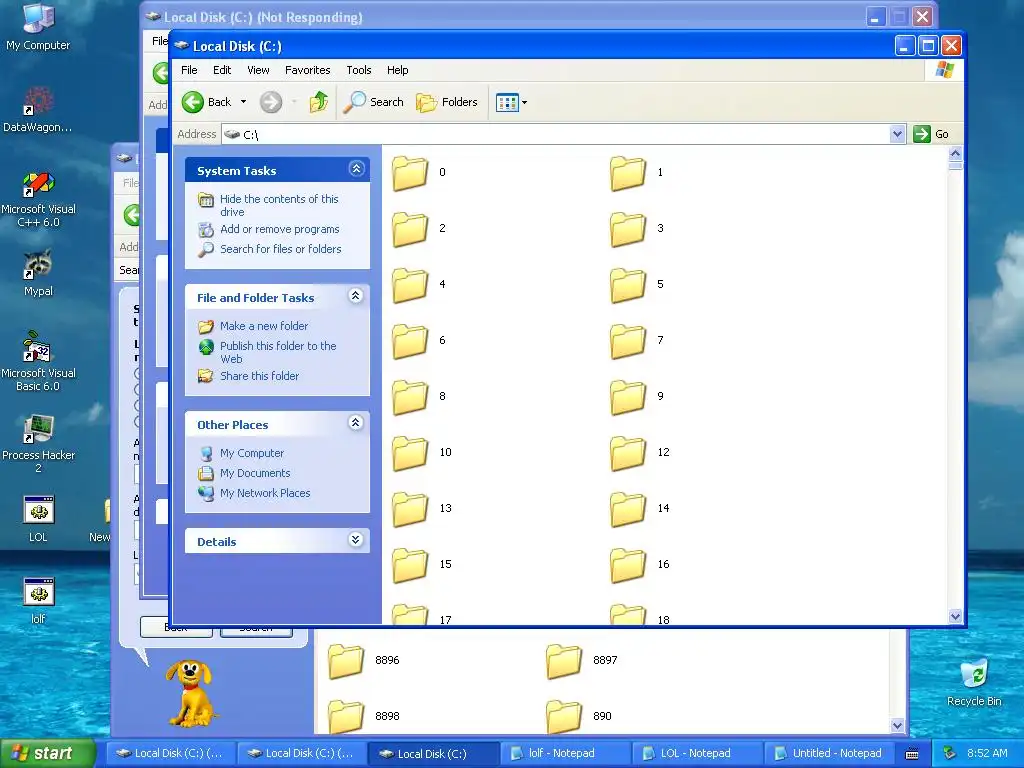This screenshot has width=1024, height=768.
Task: Select folder 8898 in background window
Action: pyautogui.click(x=345, y=717)
